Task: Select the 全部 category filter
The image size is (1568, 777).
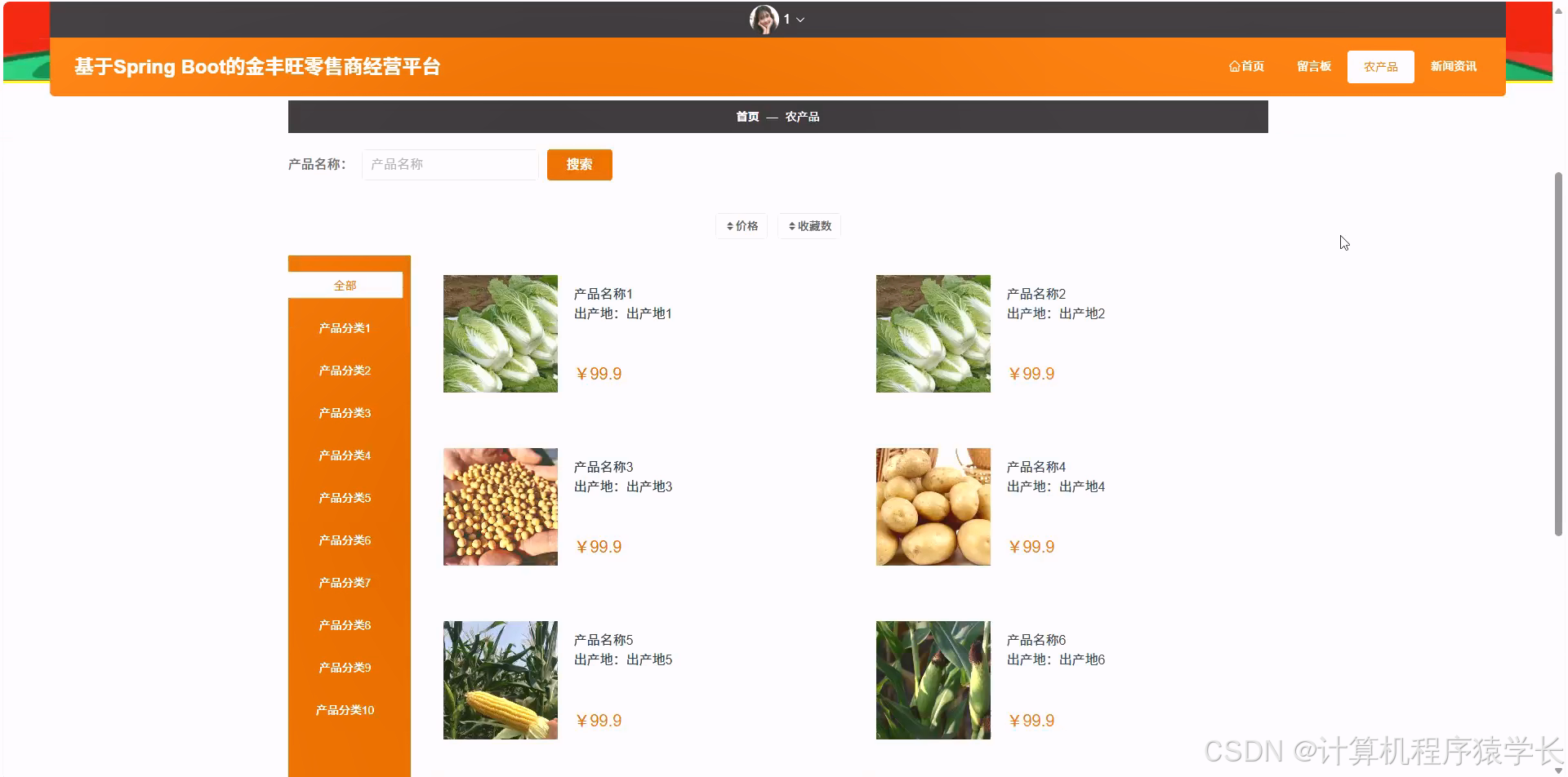Action: [345, 285]
